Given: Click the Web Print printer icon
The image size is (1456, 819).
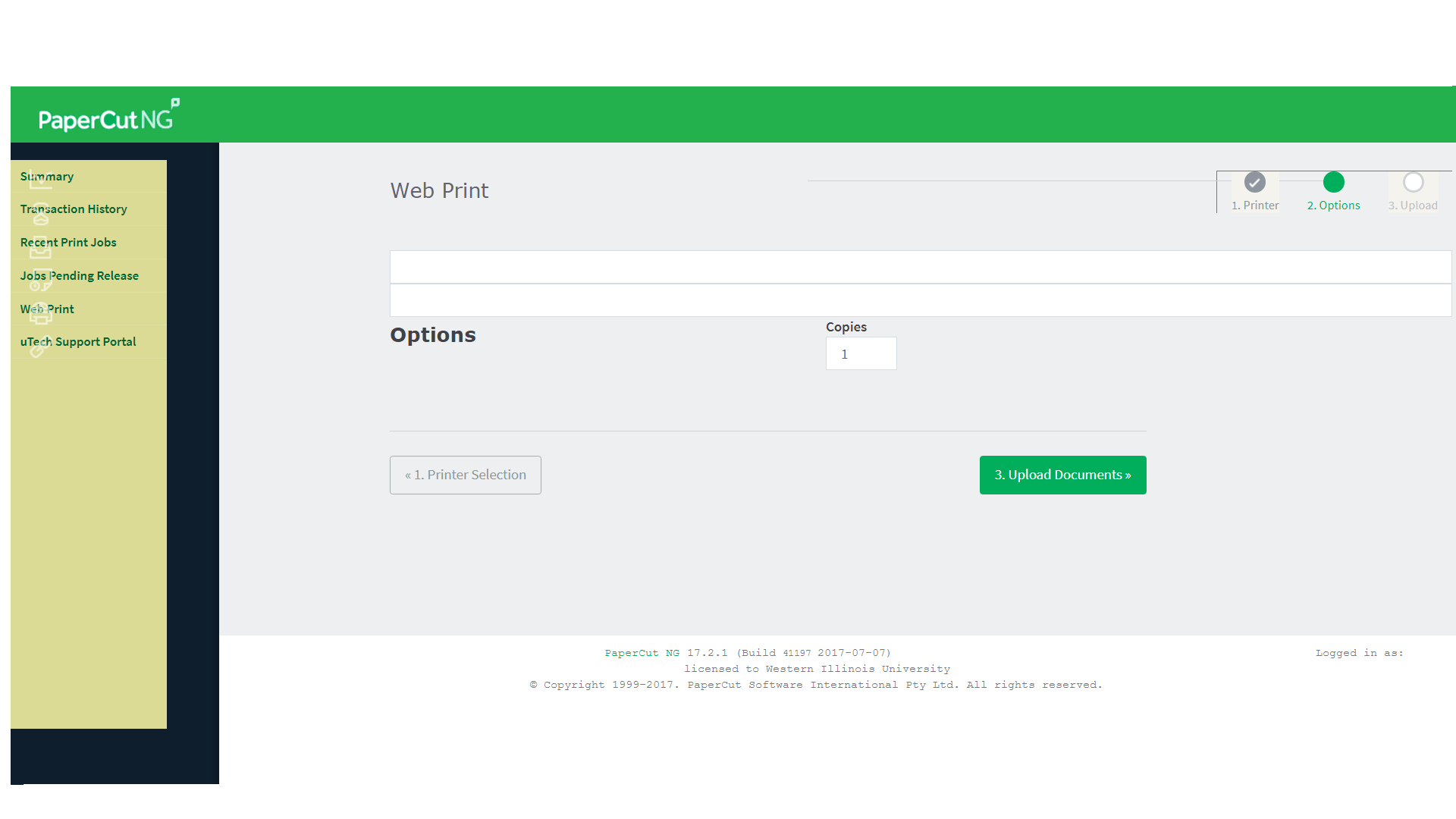Looking at the screenshot, I should coord(40,315).
